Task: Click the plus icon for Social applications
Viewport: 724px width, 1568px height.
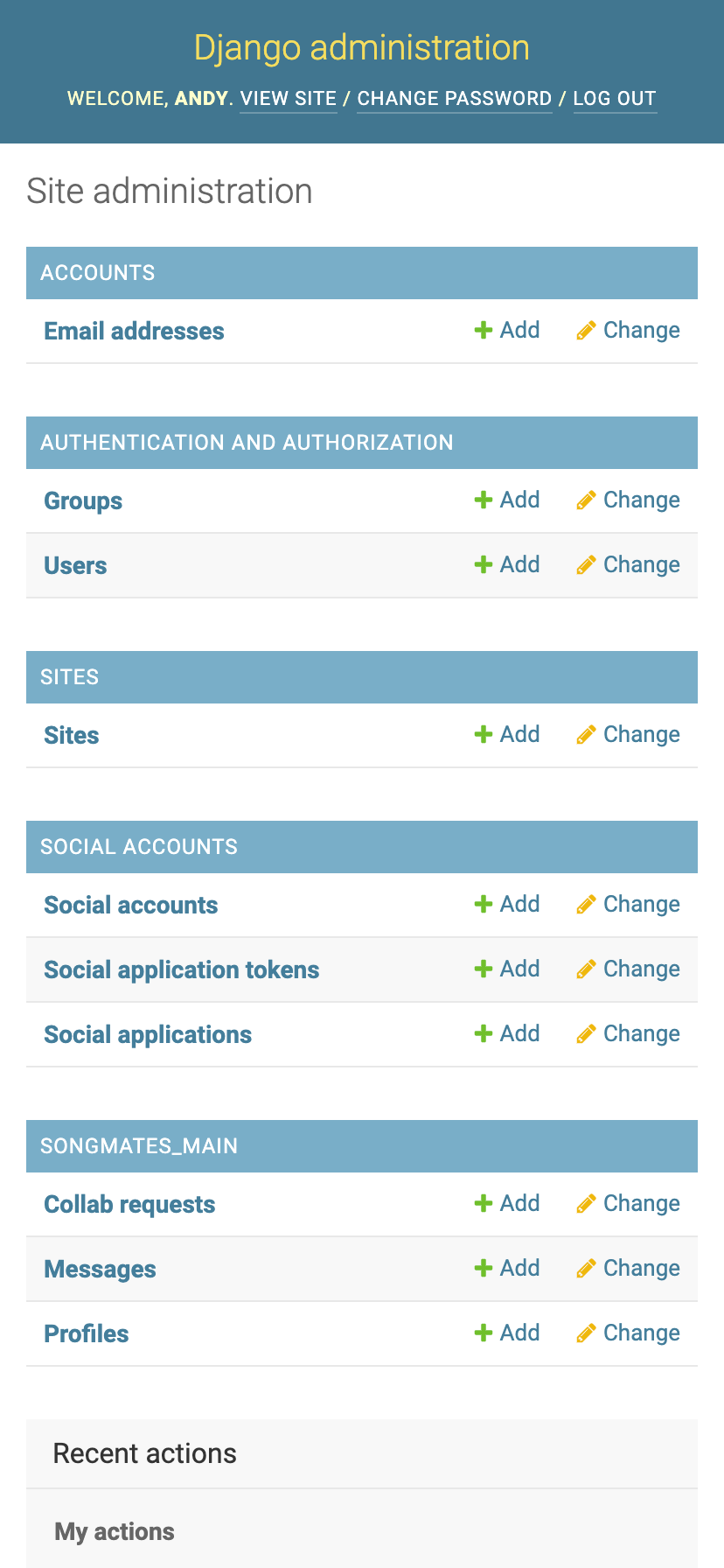Action: click(x=483, y=1033)
